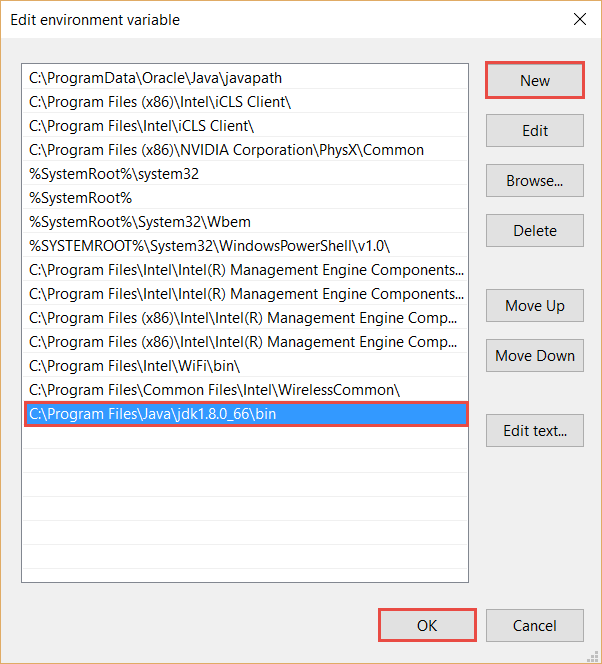The height and width of the screenshot is (664, 602).
Task: Click the Edit button
Action: coord(535,130)
